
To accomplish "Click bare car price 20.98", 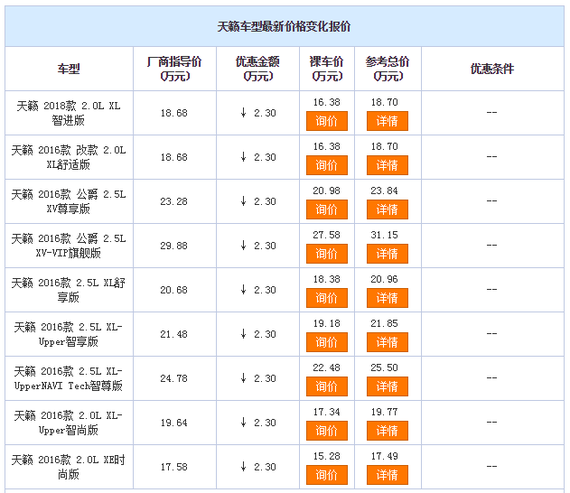I will coord(326,191).
